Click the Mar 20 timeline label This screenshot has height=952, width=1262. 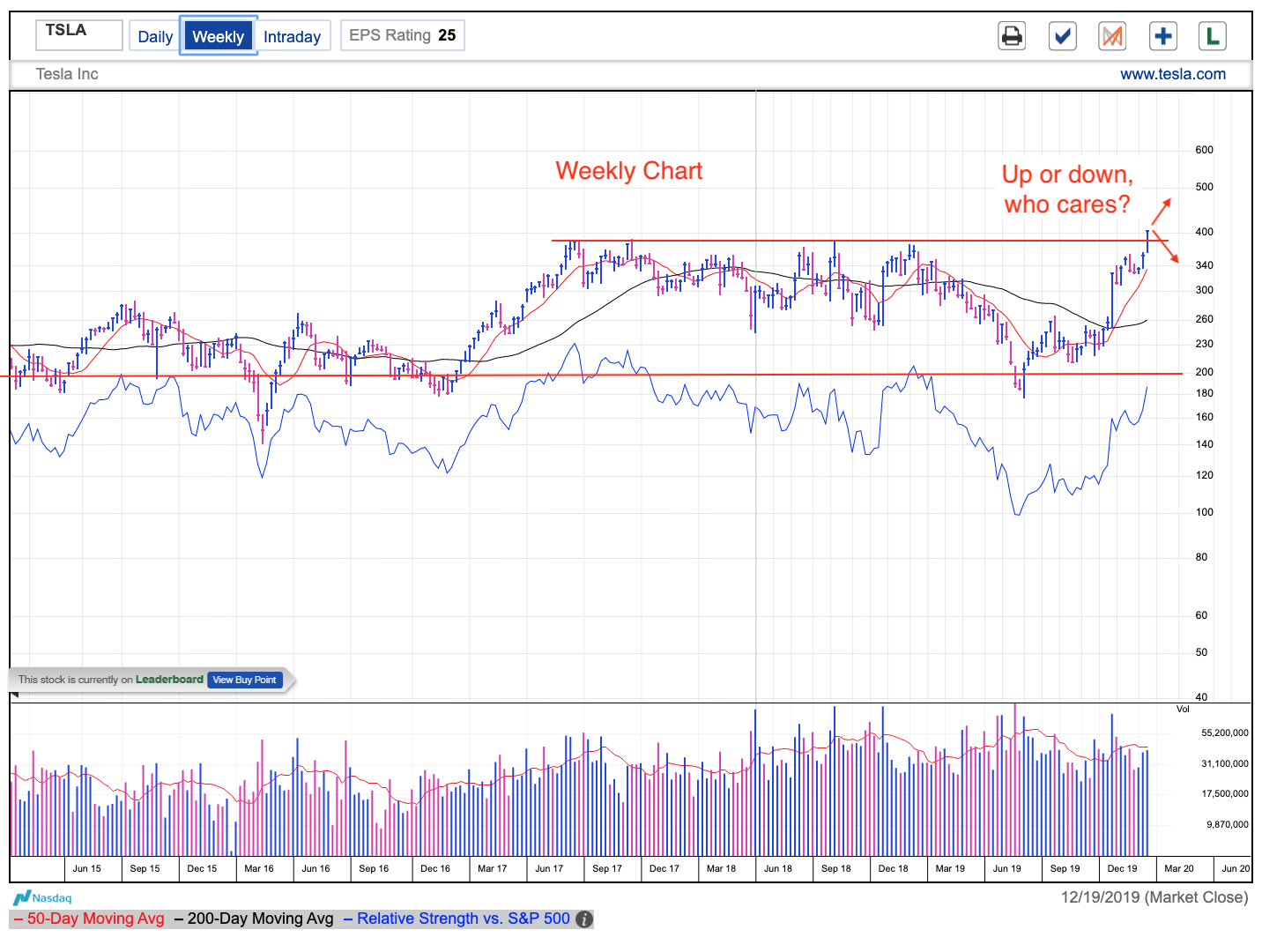[1178, 868]
